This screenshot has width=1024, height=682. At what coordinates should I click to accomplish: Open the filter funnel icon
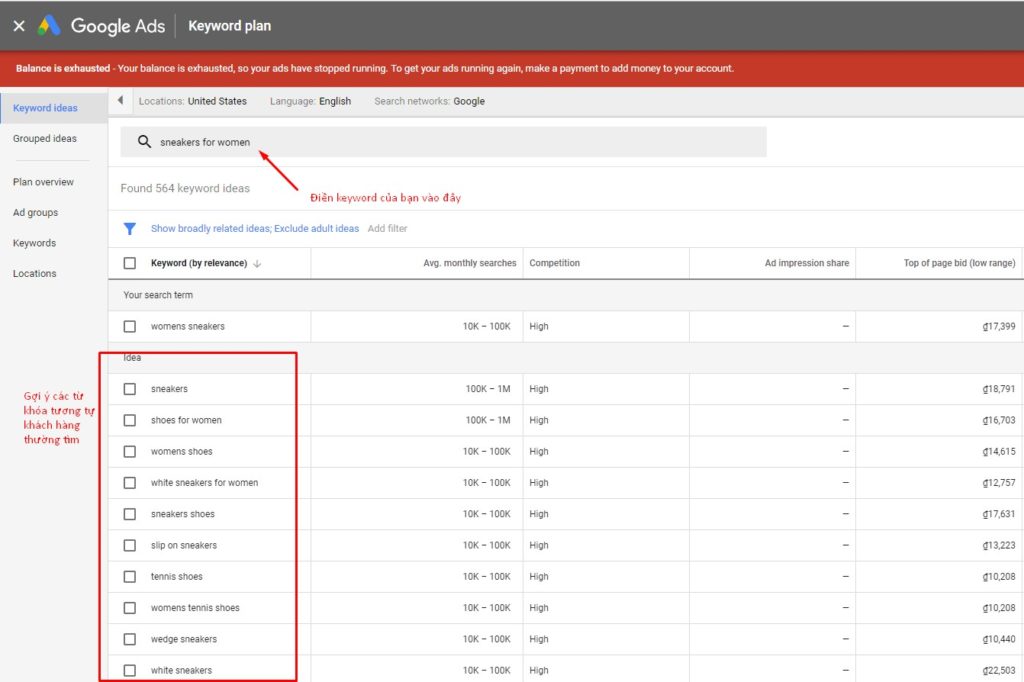click(130, 229)
